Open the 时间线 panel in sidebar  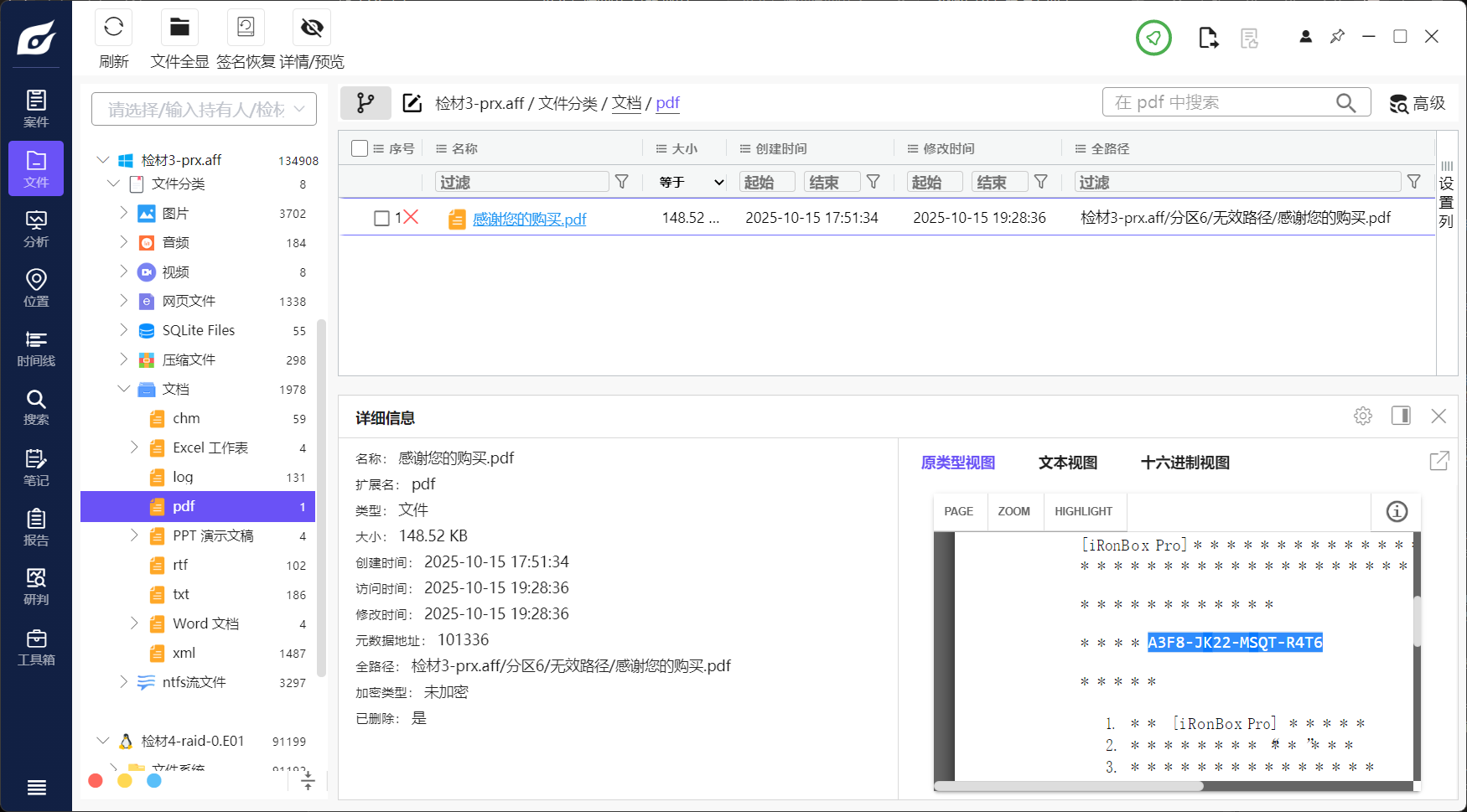[36, 347]
